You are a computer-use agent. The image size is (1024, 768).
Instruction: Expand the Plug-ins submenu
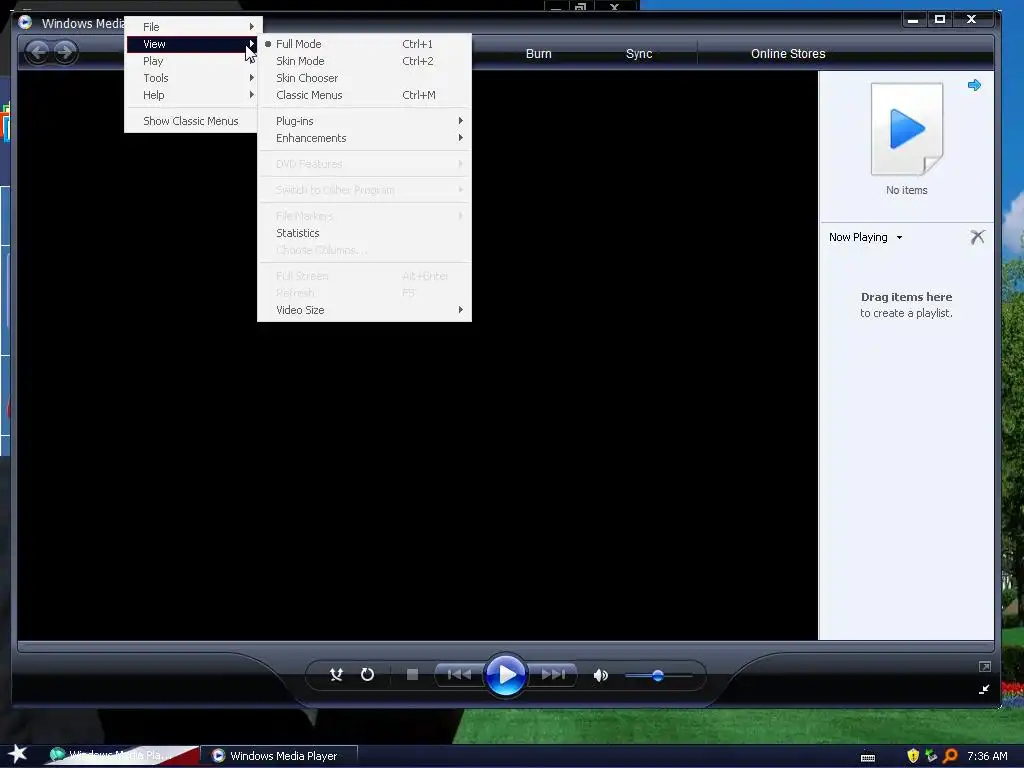click(x=364, y=121)
